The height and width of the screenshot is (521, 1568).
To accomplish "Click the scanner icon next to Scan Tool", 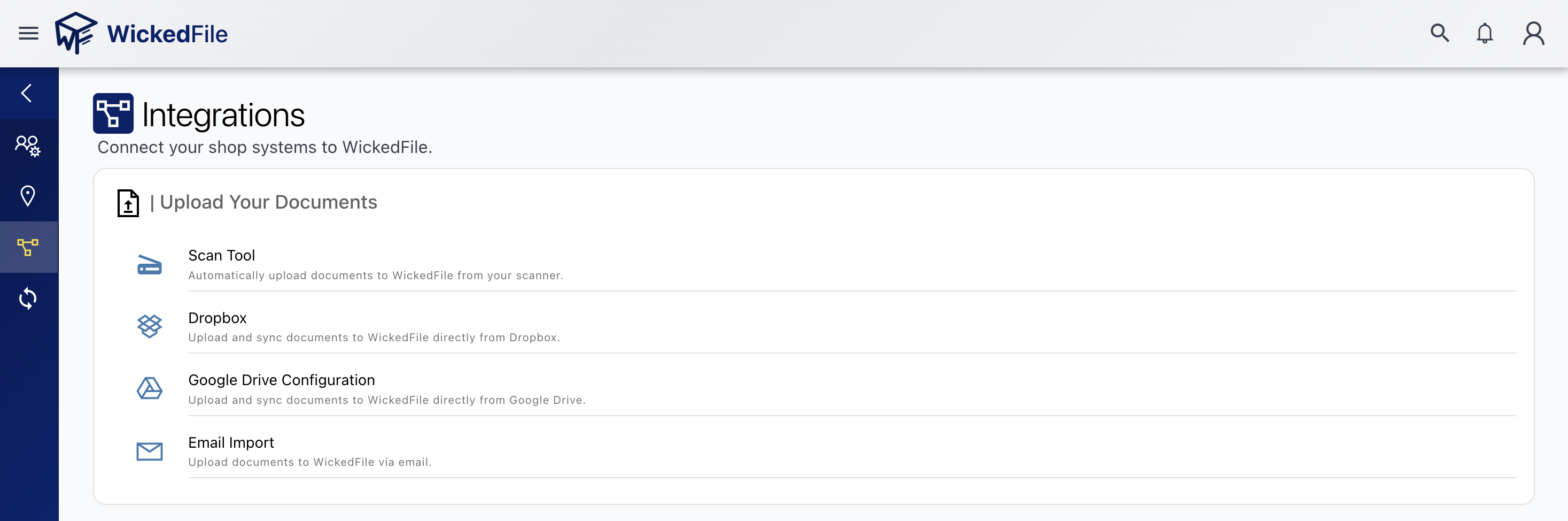I will coord(149,264).
